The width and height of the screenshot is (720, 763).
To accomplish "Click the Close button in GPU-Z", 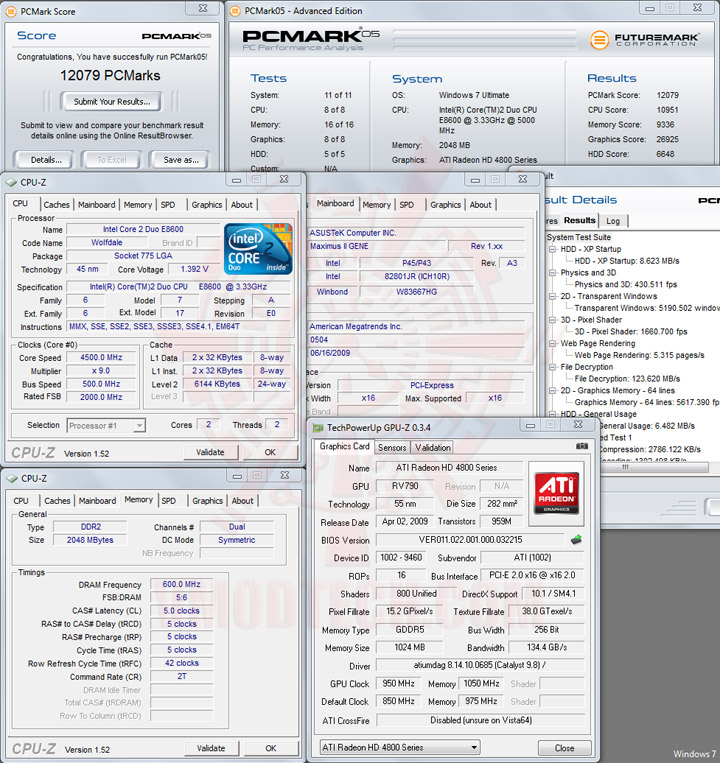I will tap(564, 748).
